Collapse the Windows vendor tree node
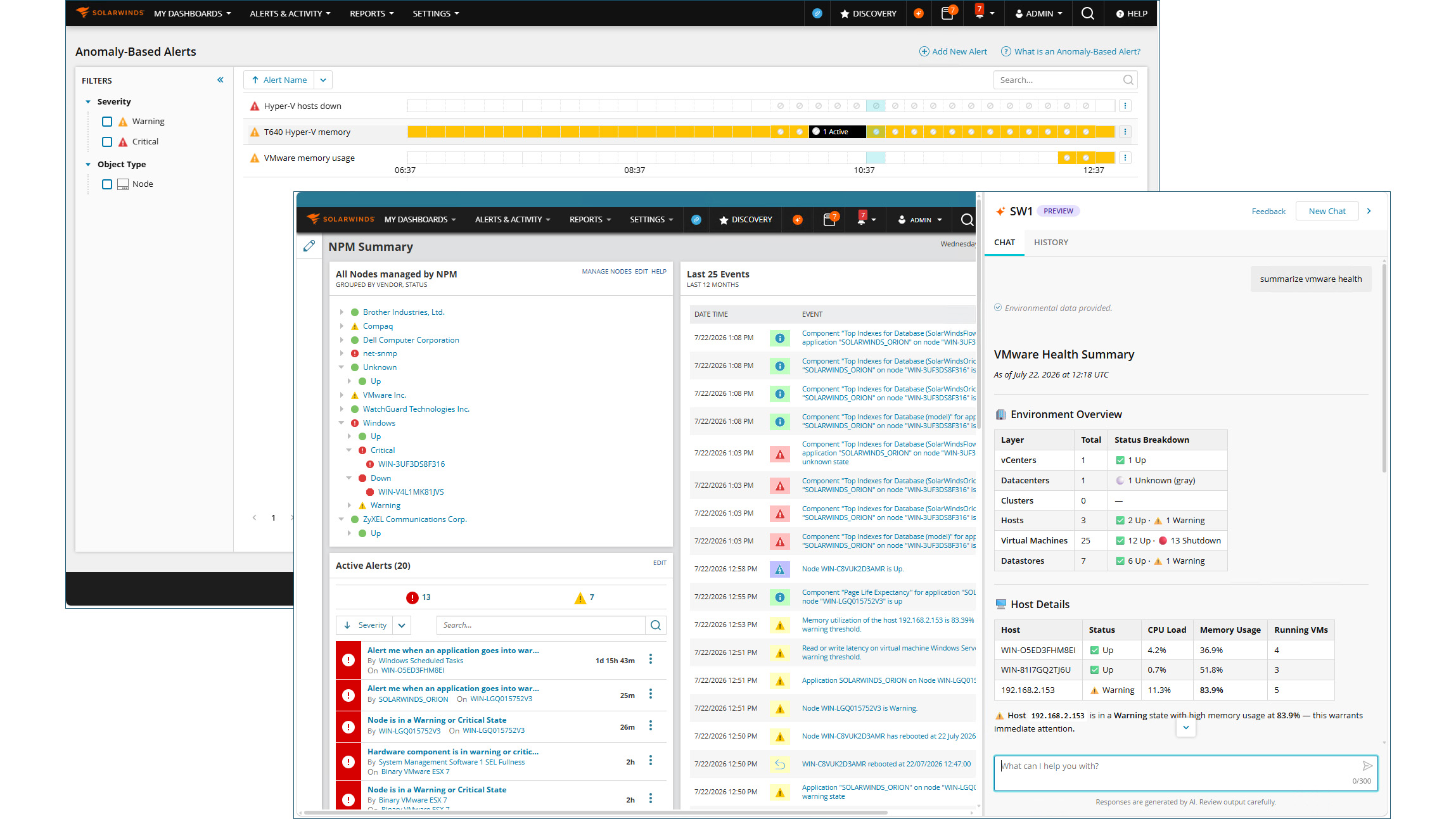 point(342,423)
